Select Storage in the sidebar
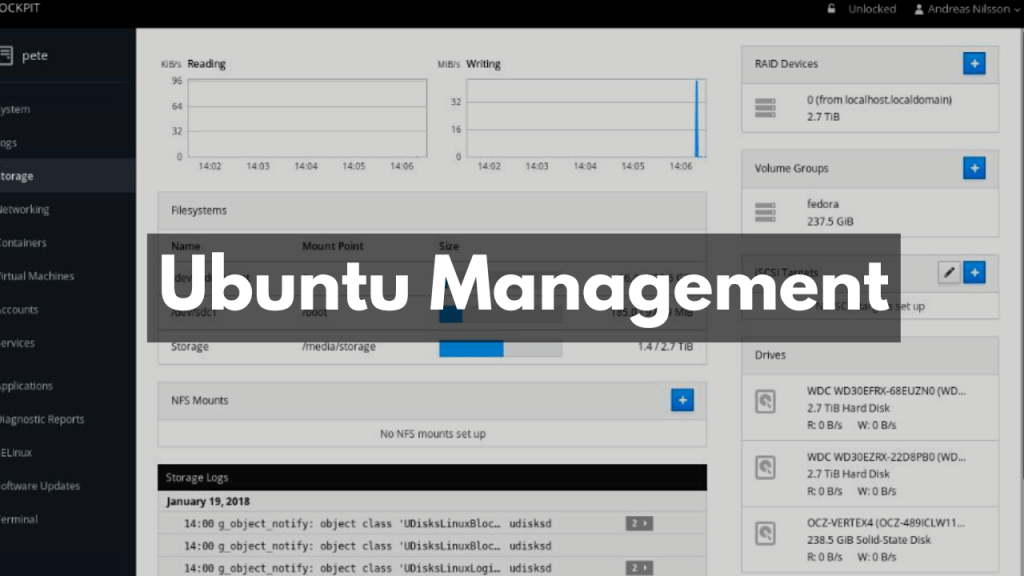The width and height of the screenshot is (1024, 576). 68,176
